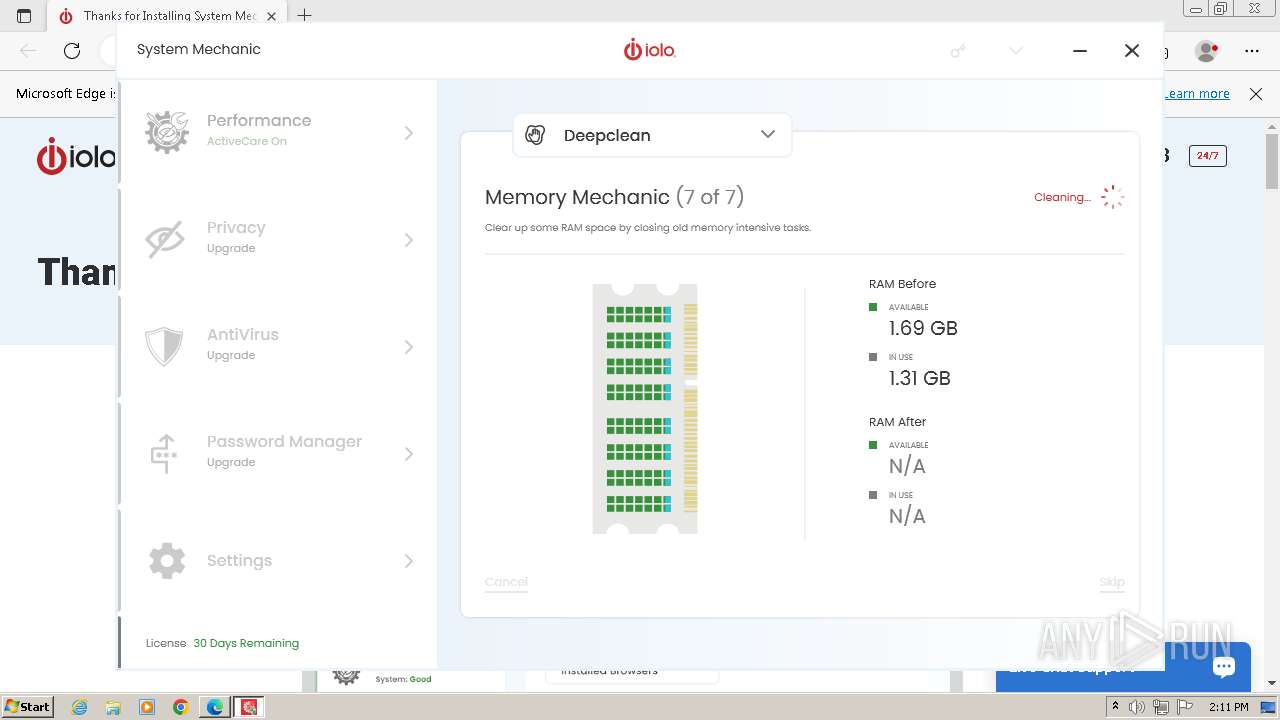Viewport: 1280px width, 720px height.
Task: Click the Privacy Upgrade label
Action: click(x=231, y=248)
